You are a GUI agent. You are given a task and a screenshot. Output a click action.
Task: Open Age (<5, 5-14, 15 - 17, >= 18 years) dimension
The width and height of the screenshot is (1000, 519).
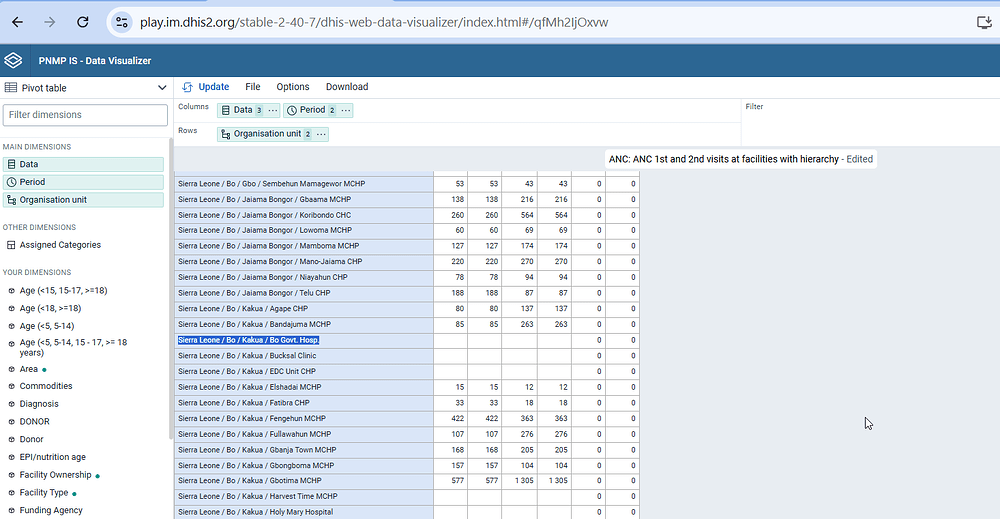[73, 347]
